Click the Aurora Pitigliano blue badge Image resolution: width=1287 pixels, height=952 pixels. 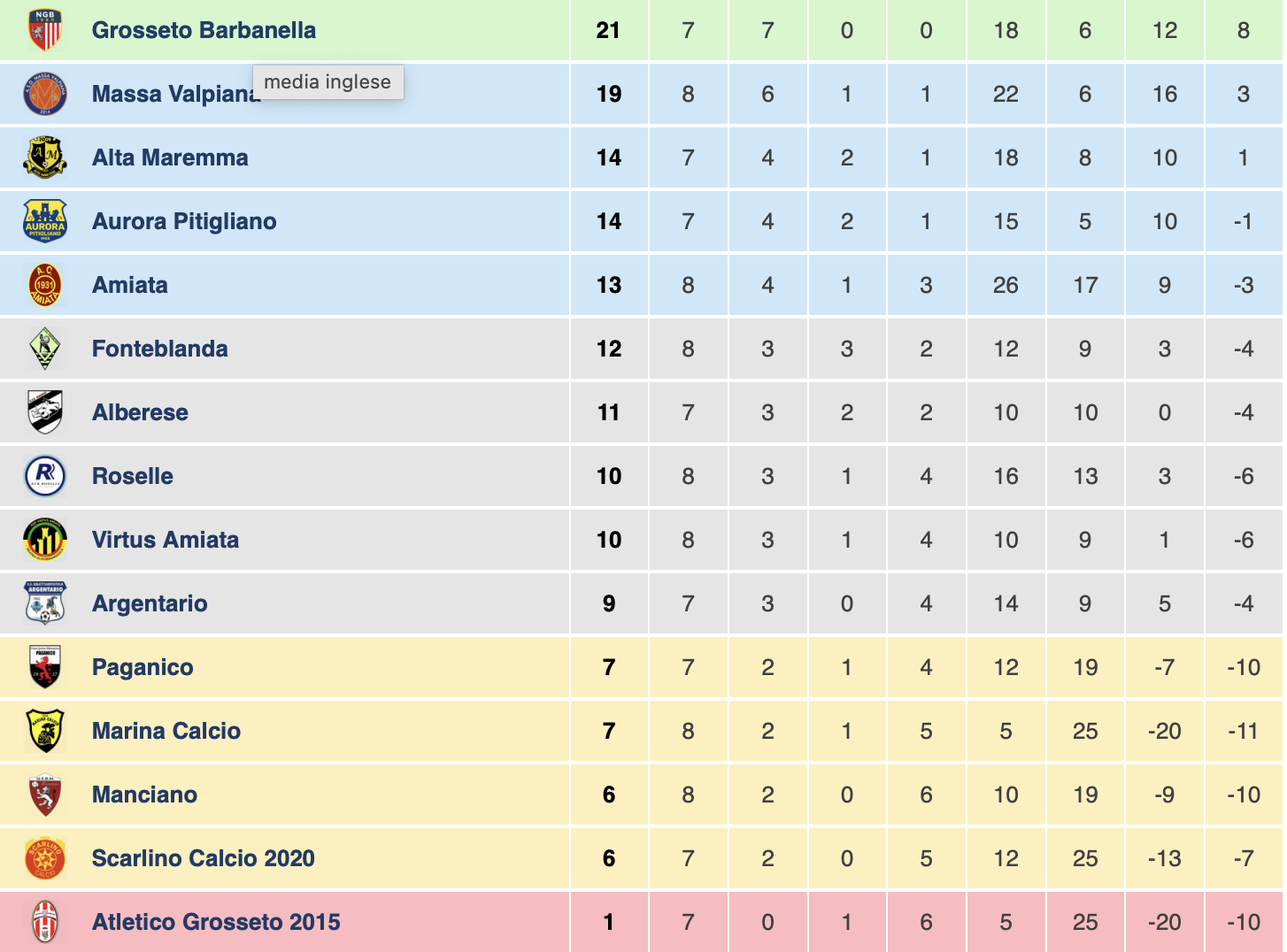(45, 221)
